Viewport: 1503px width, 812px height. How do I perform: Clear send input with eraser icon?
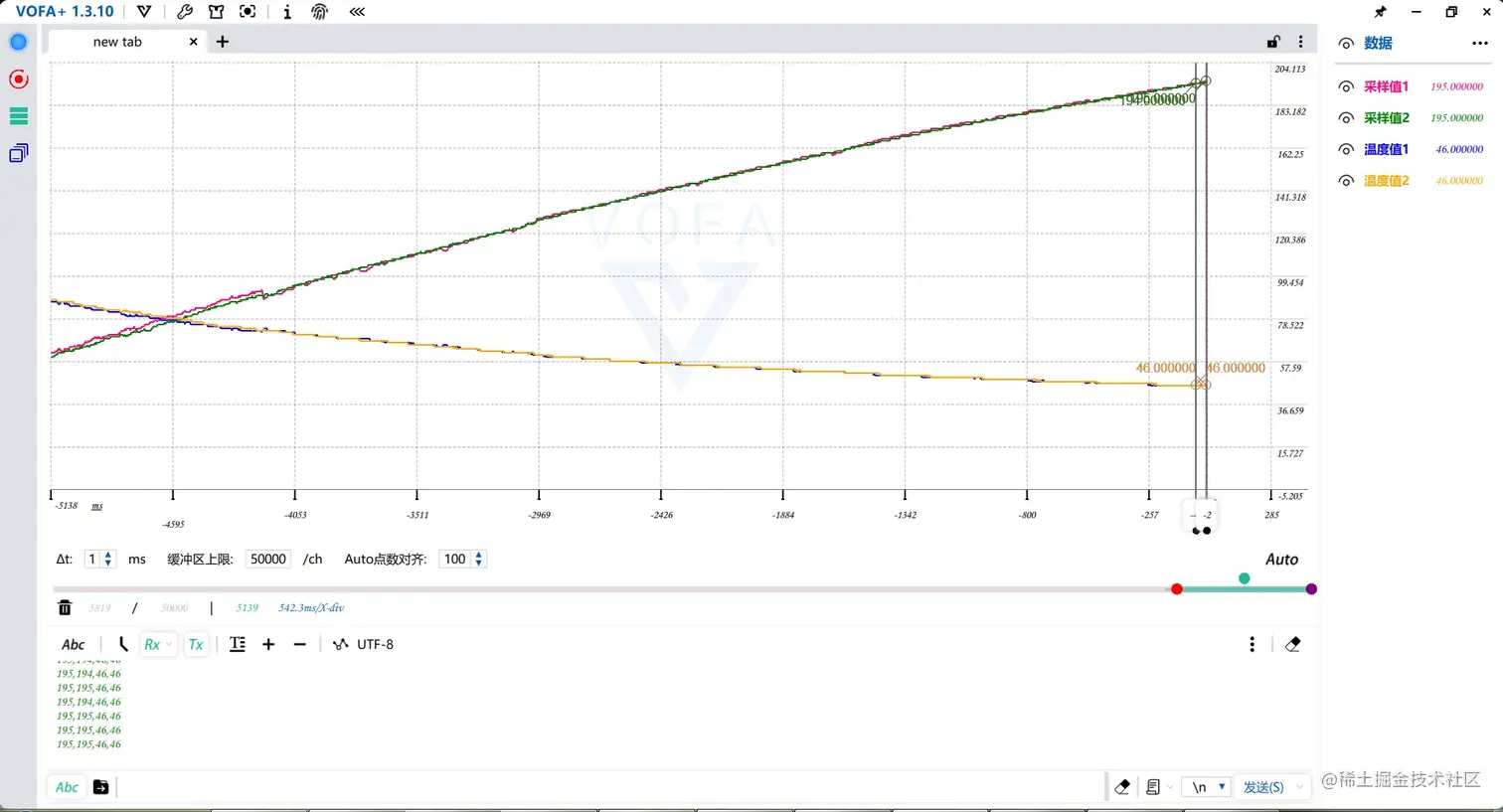click(x=1122, y=787)
